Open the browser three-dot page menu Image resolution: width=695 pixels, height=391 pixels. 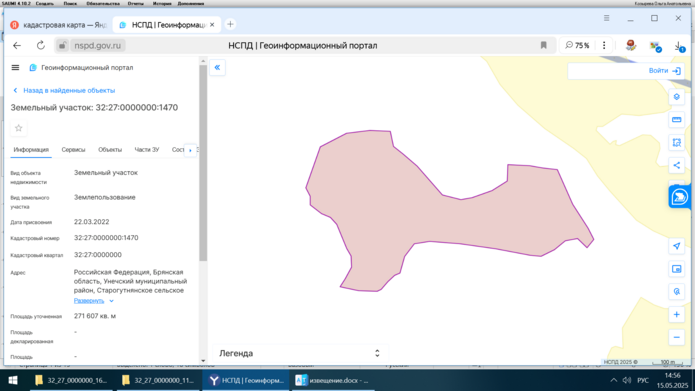pyautogui.click(x=604, y=45)
